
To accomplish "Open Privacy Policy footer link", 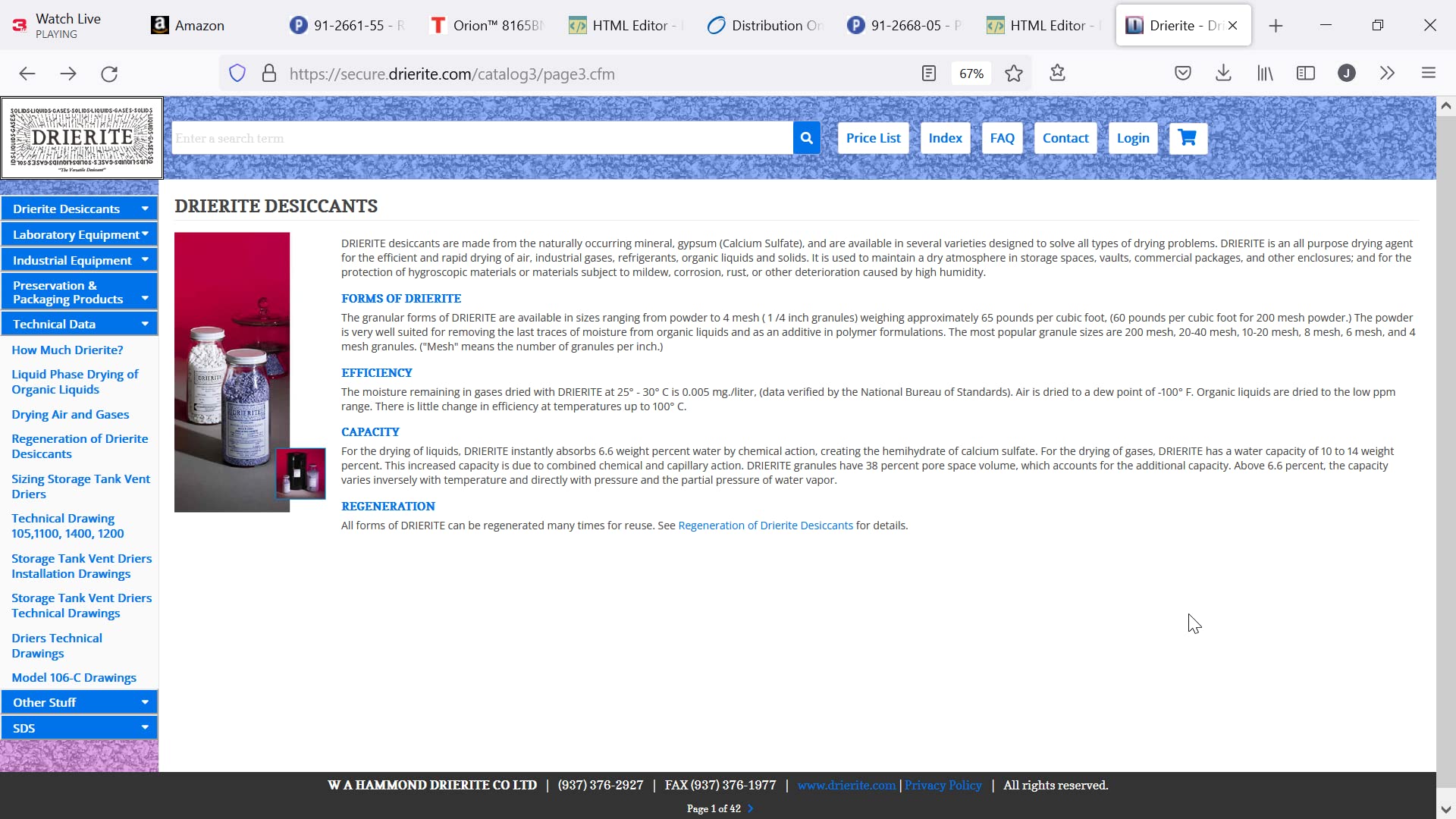I will click(943, 786).
